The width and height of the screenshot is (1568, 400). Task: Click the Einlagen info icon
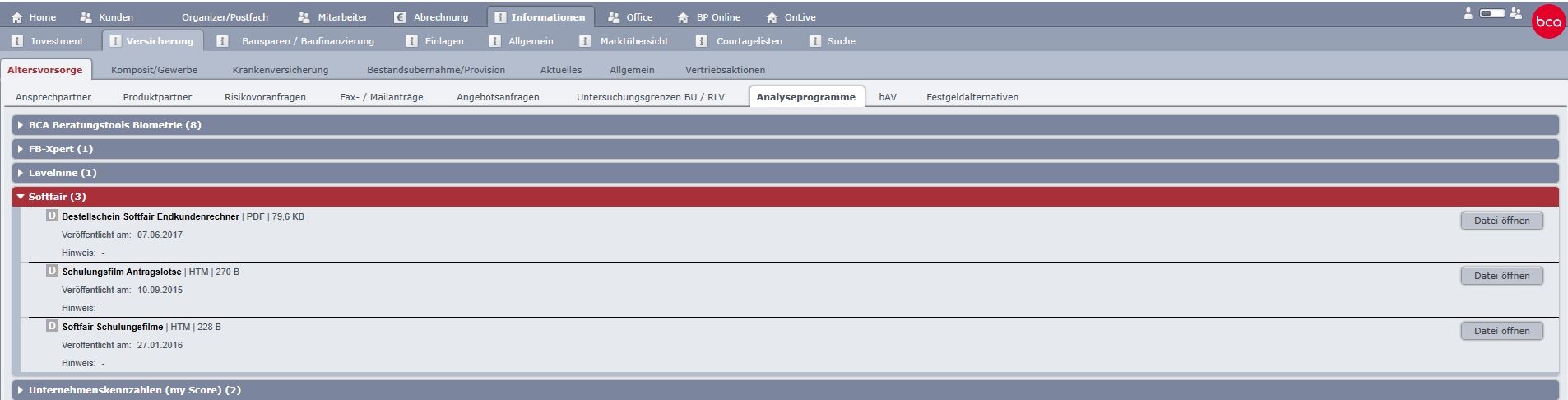[411, 41]
